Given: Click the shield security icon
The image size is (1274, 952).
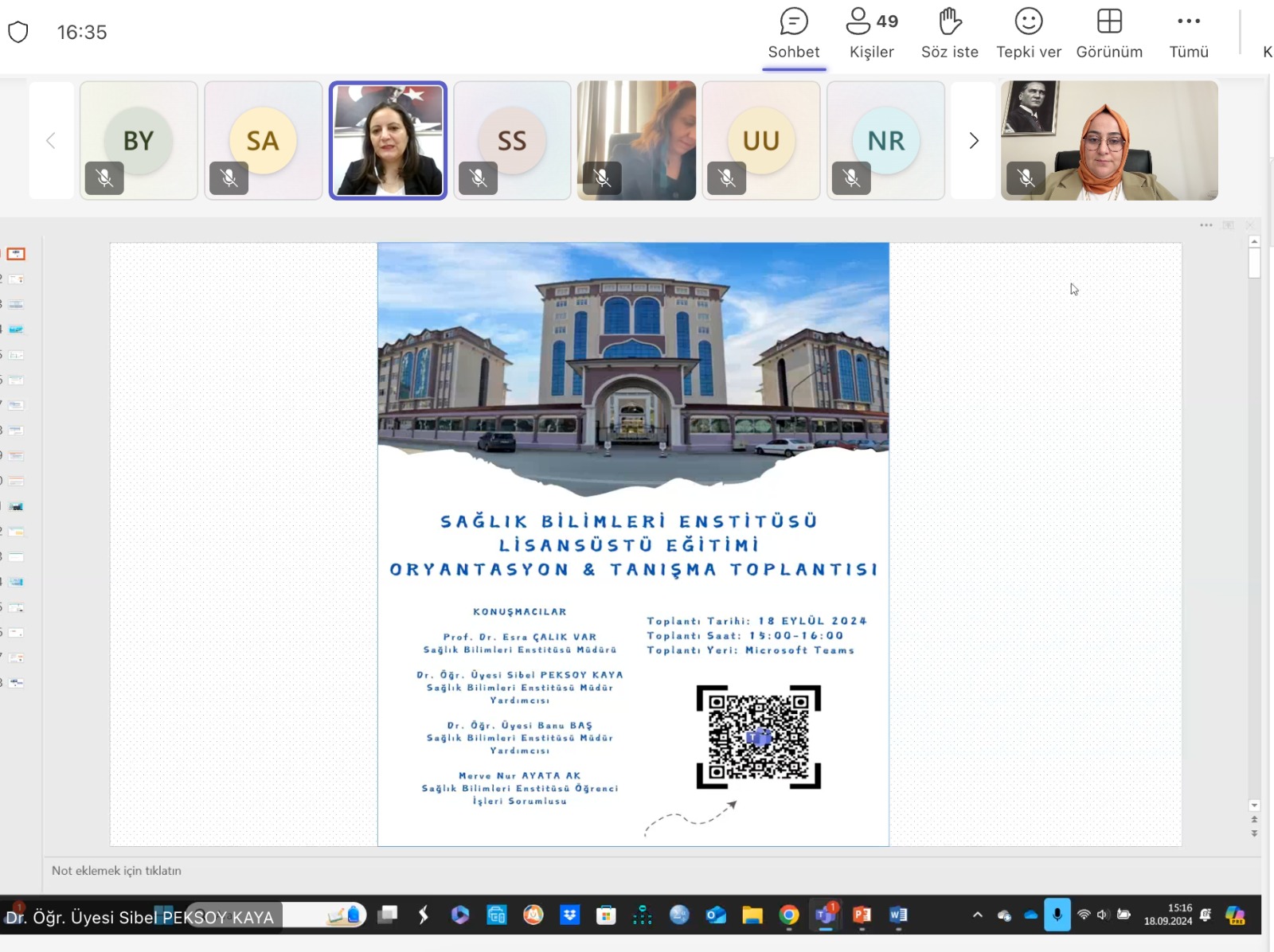Looking at the screenshot, I should (18, 33).
